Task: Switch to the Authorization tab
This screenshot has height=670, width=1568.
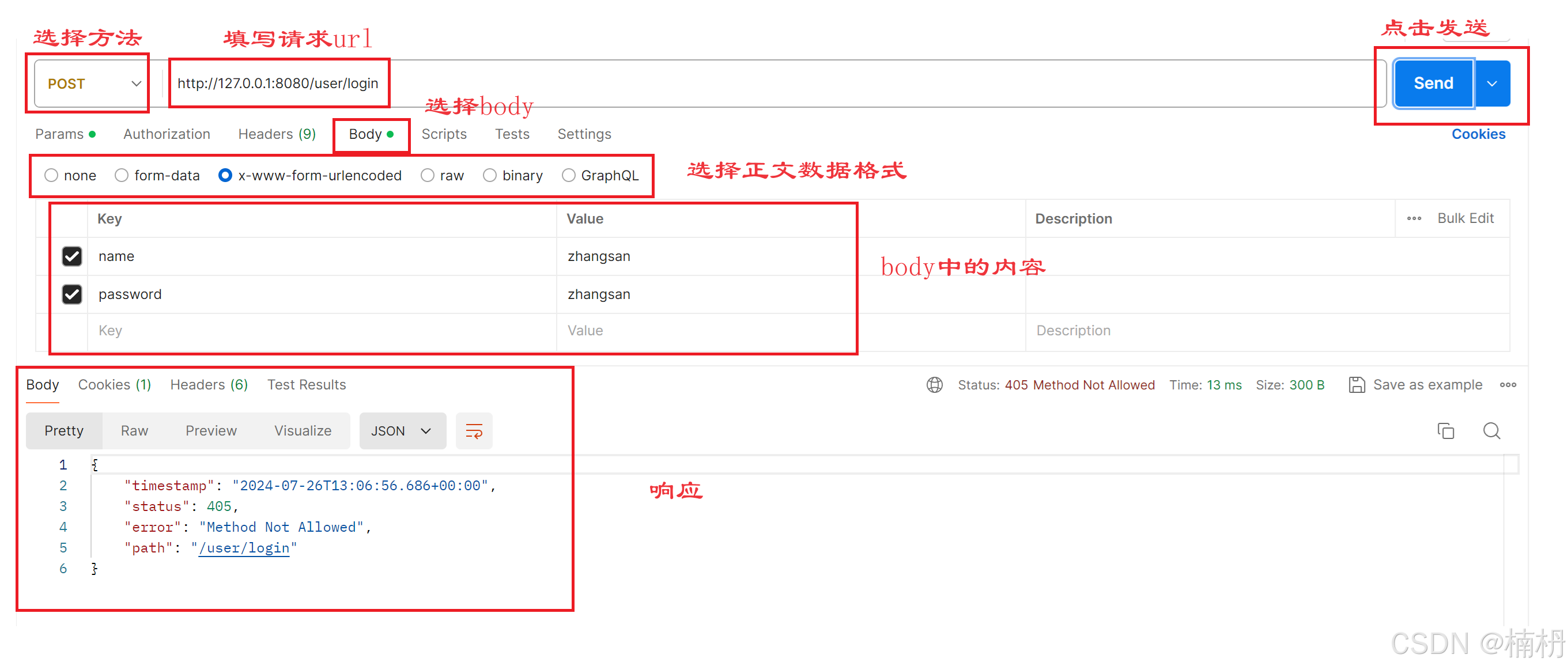Action: 166,134
